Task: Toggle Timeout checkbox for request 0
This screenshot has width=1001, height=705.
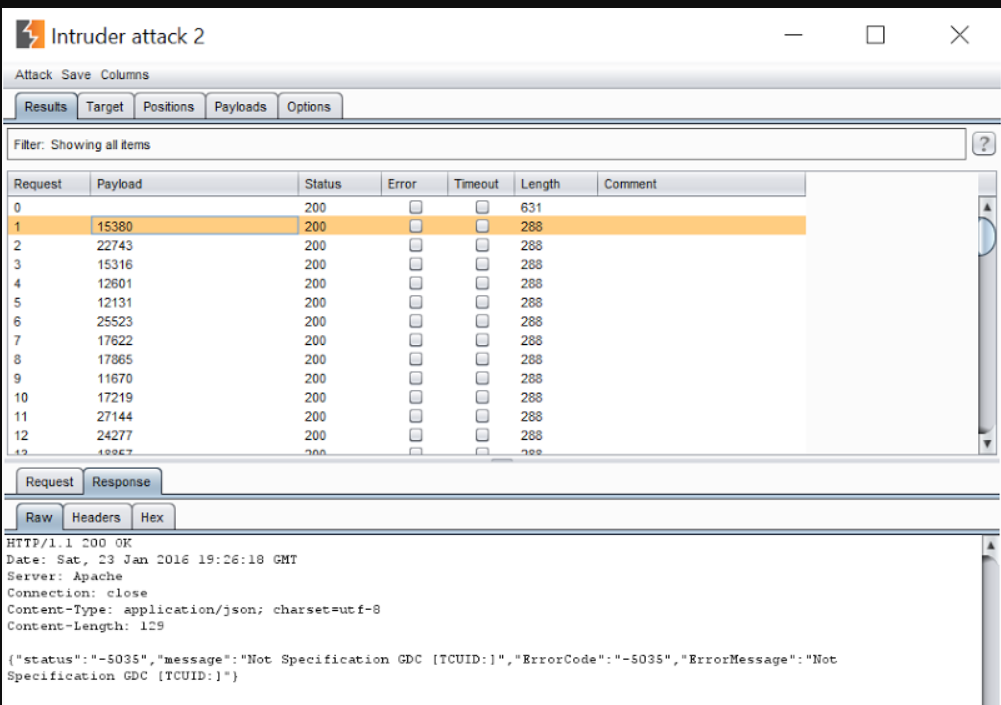Action: (483, 207)
